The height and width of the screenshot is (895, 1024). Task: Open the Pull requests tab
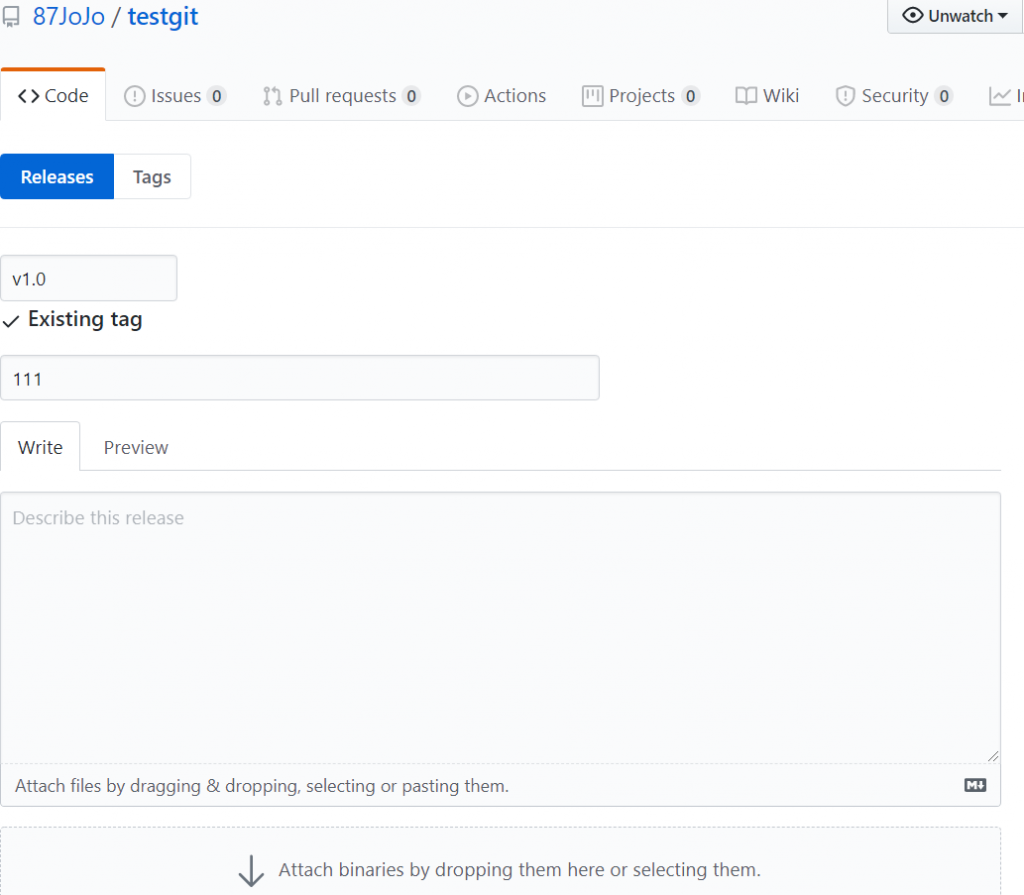click(x=341, y=95)
